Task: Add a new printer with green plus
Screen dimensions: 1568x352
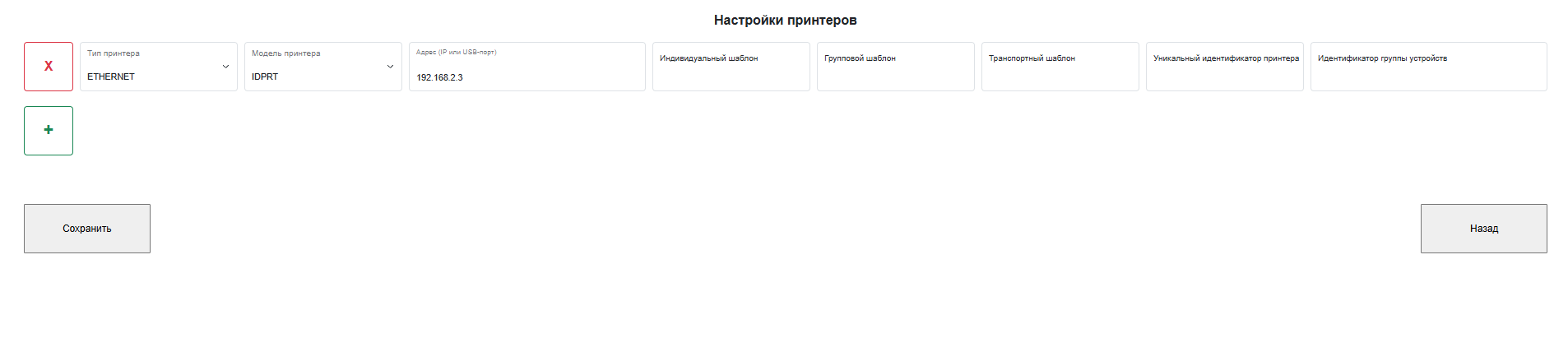Action: (49, 131)
